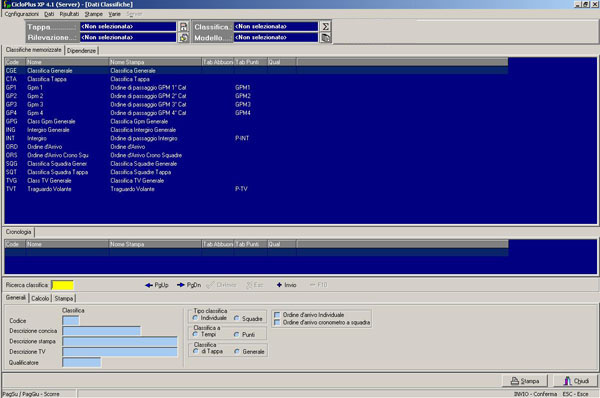Viewport: 600px width, 398px height.
Task: Click the Tab Punti column header in top table
Action: (250, 62)
